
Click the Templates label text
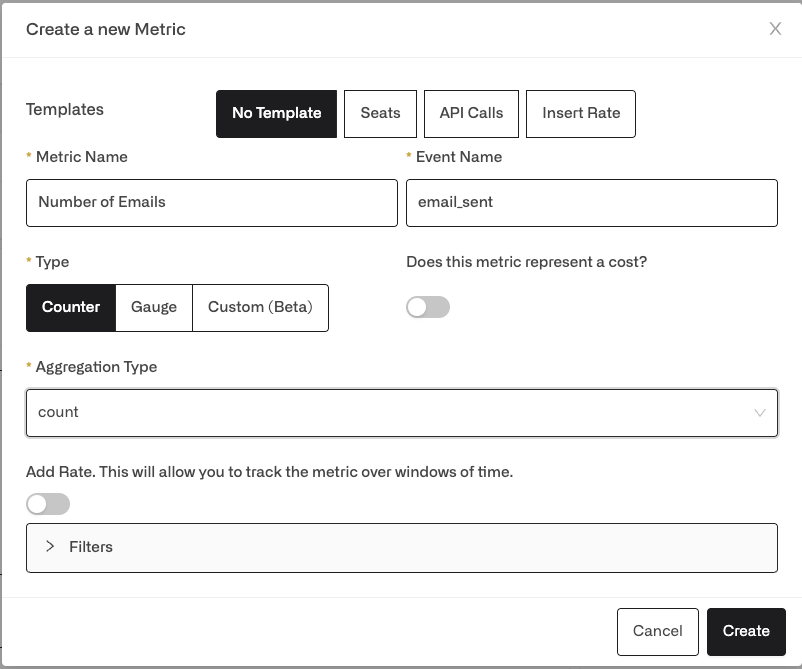[65, 109]
